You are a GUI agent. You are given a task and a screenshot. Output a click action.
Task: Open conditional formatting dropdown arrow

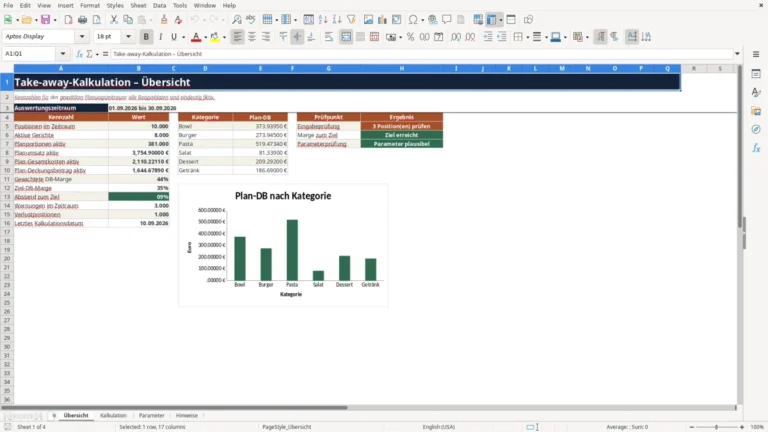[587, 37]
